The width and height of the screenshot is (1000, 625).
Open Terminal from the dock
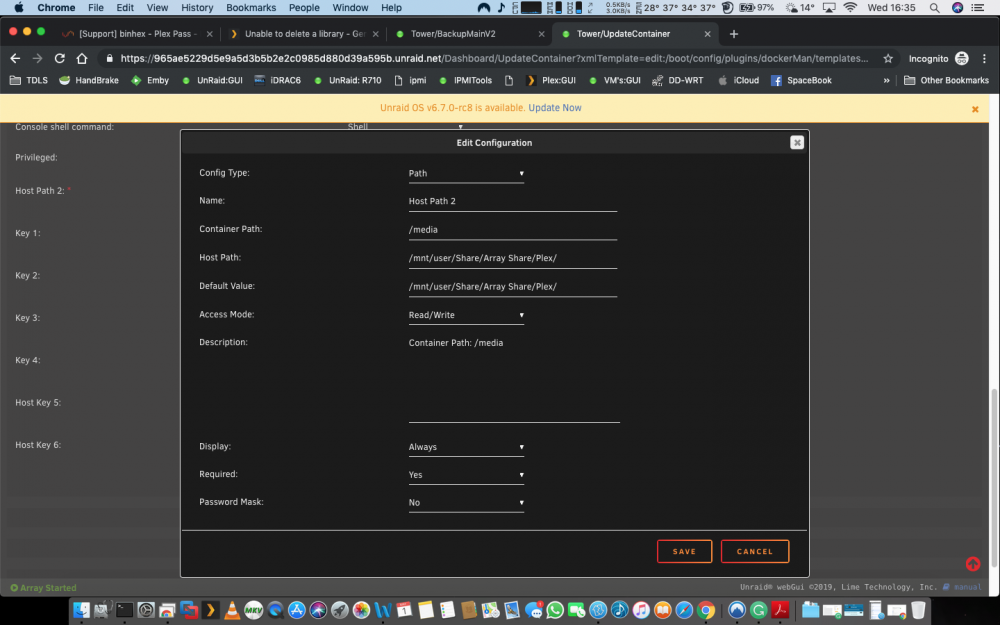(x=124, y=610)
